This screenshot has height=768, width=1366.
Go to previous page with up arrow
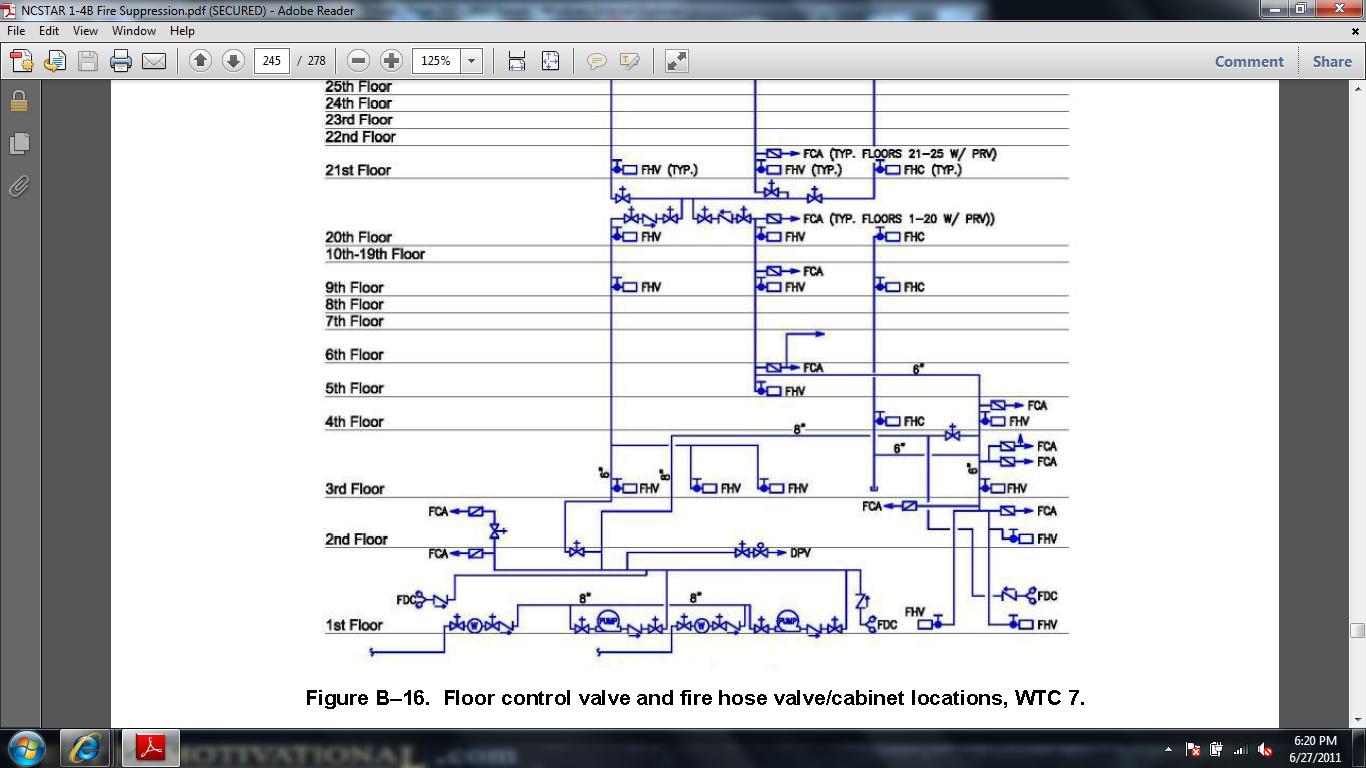(200, 61)
